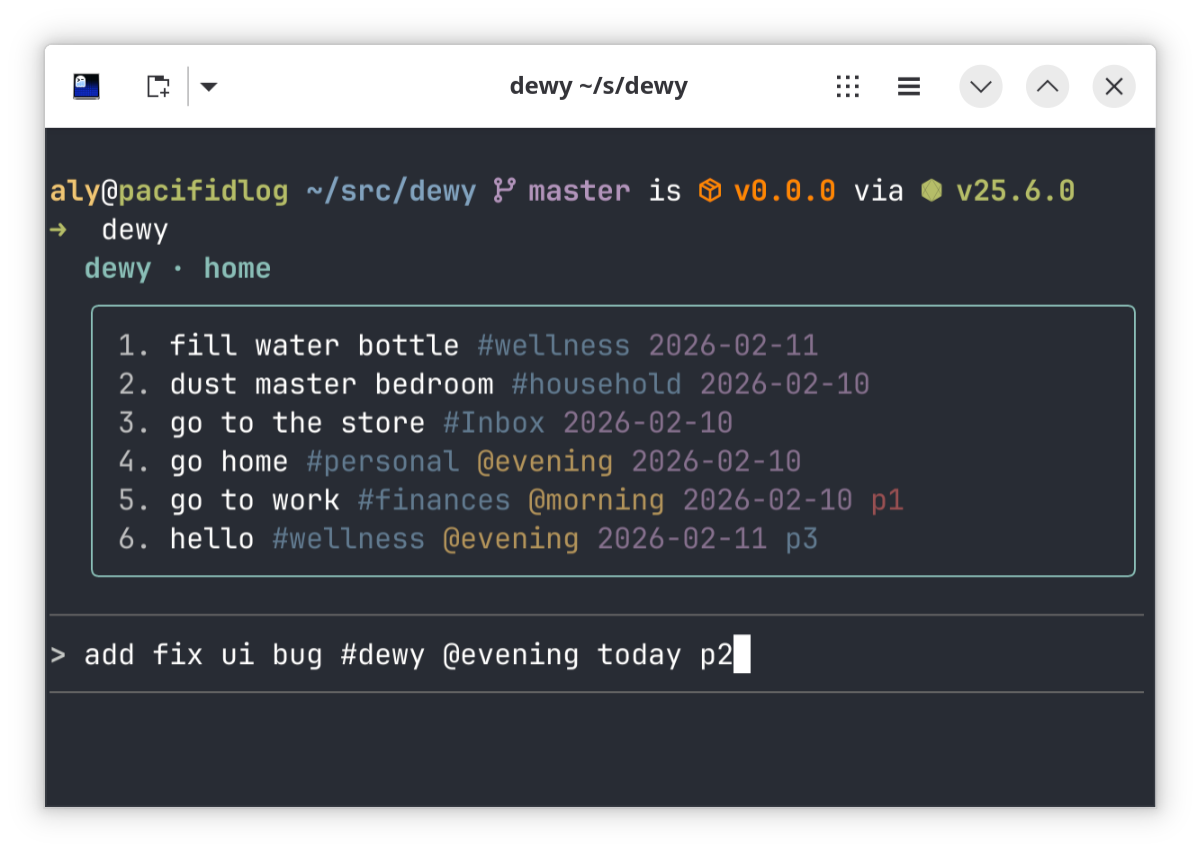Open the grid overview button
The height and width of the screenshot is (853, 1201).
848,87
